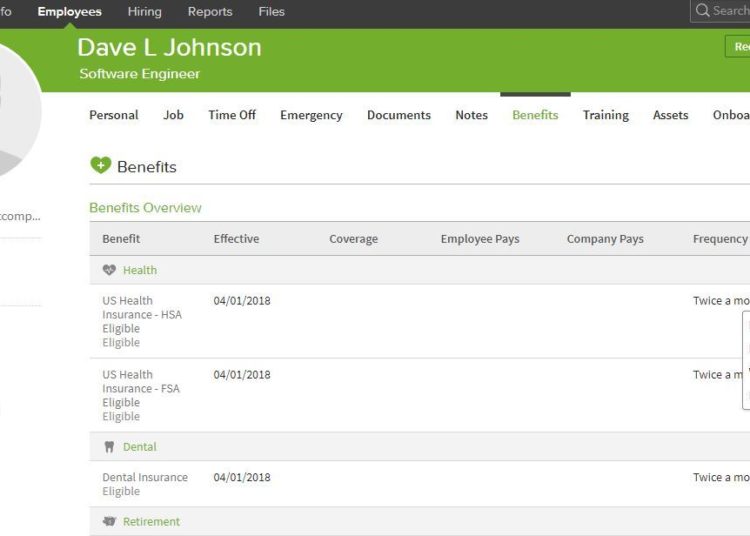750x536 pixels.
Task: View the Training tab
Action: (606, 115)
